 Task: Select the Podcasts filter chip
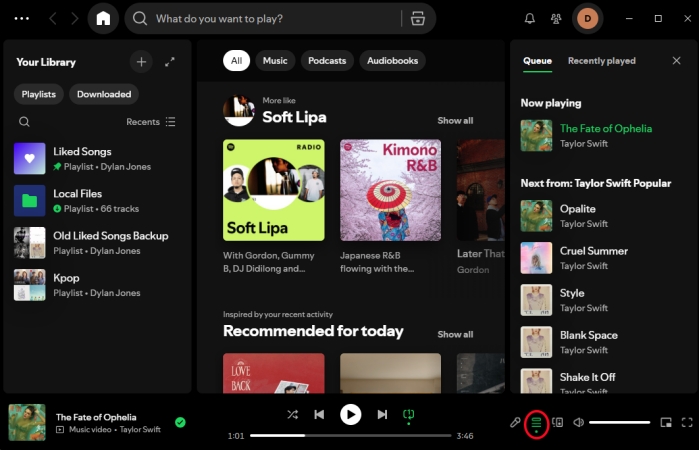327,61
